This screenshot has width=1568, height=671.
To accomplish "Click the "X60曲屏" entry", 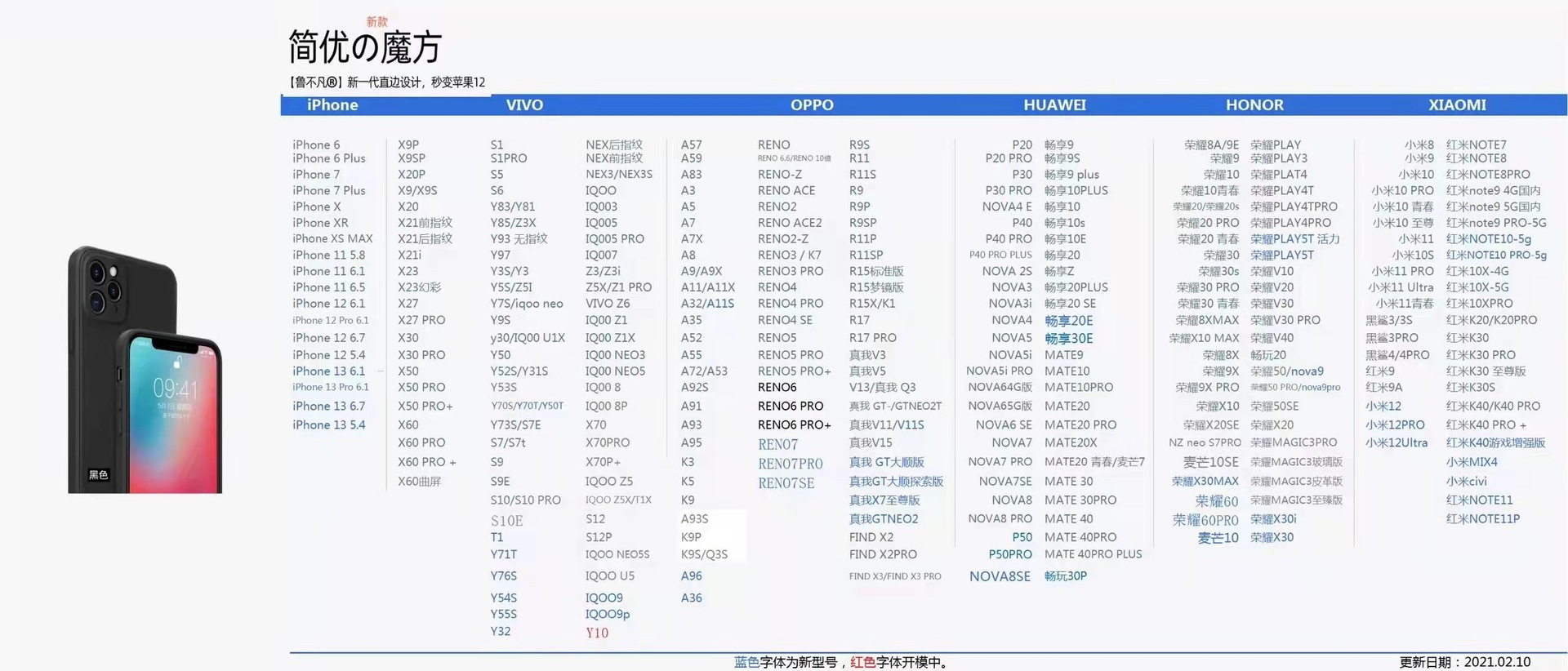I will point(419,482).
